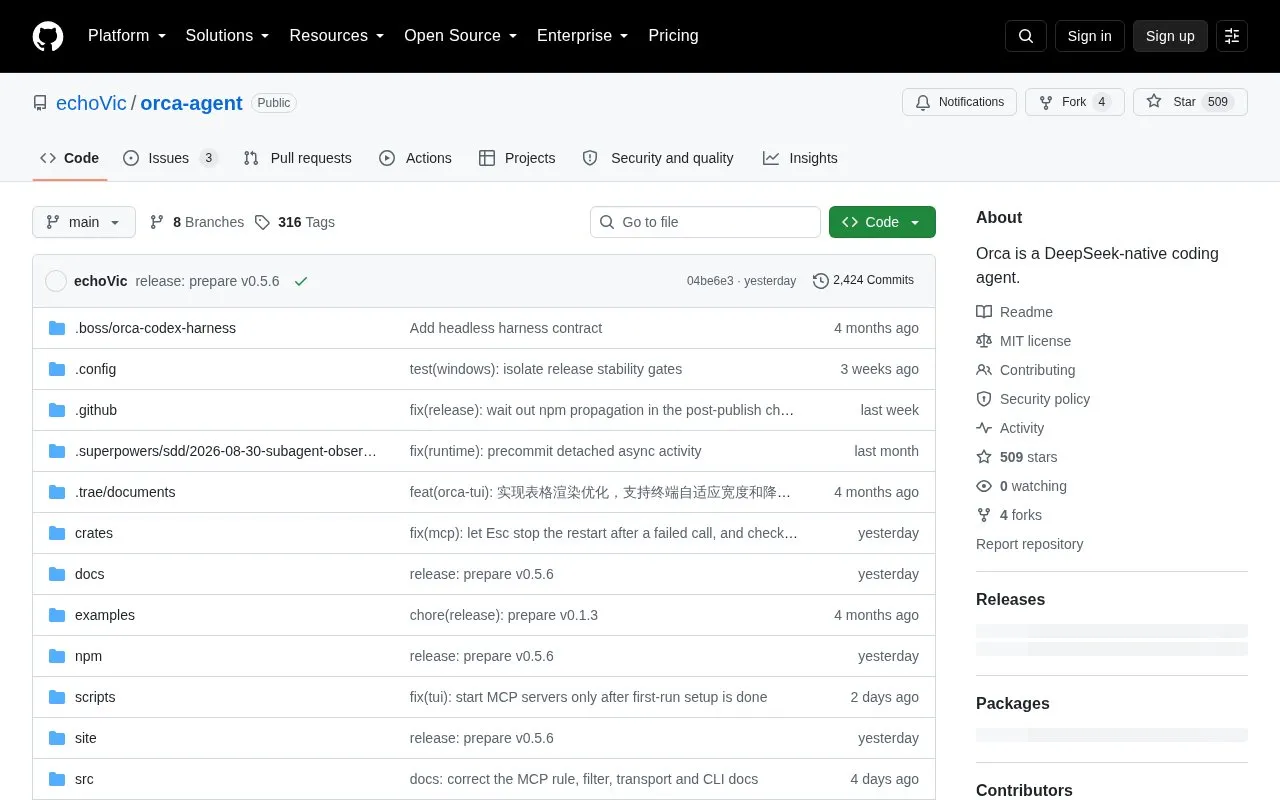Click the scale icon beside MIT license
This screenshot has width=1280, height=800.
coord(984,341)
